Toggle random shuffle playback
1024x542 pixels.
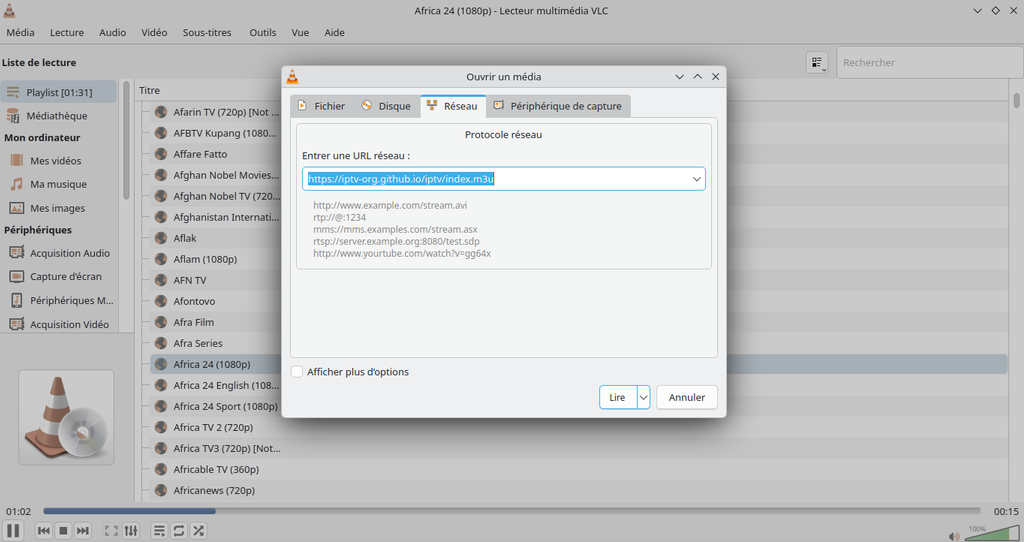coord(199,531)
